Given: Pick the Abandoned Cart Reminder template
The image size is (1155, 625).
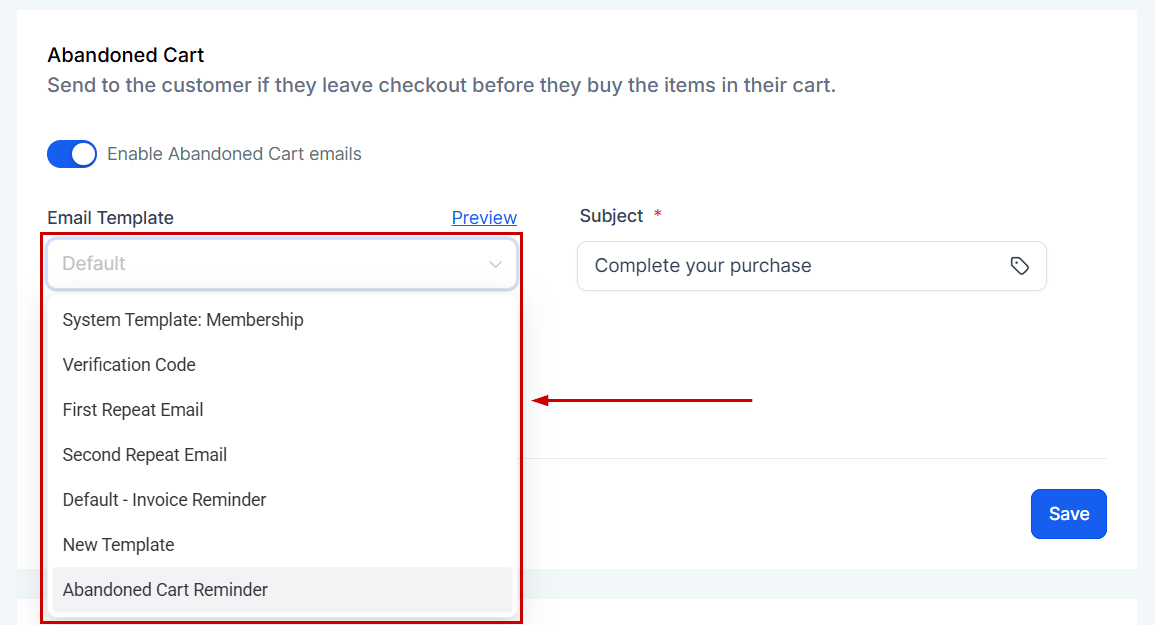Looking at the screenshot, I should tap(165, 590).
